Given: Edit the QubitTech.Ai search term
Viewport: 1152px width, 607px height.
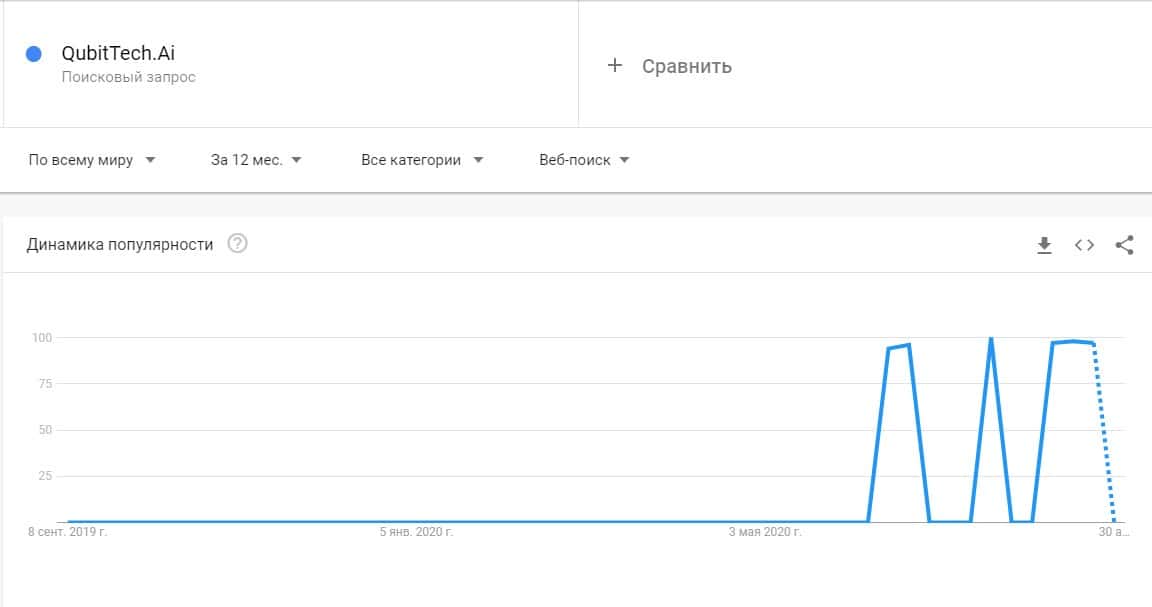Looking at the screenshot, I should 118,54.
